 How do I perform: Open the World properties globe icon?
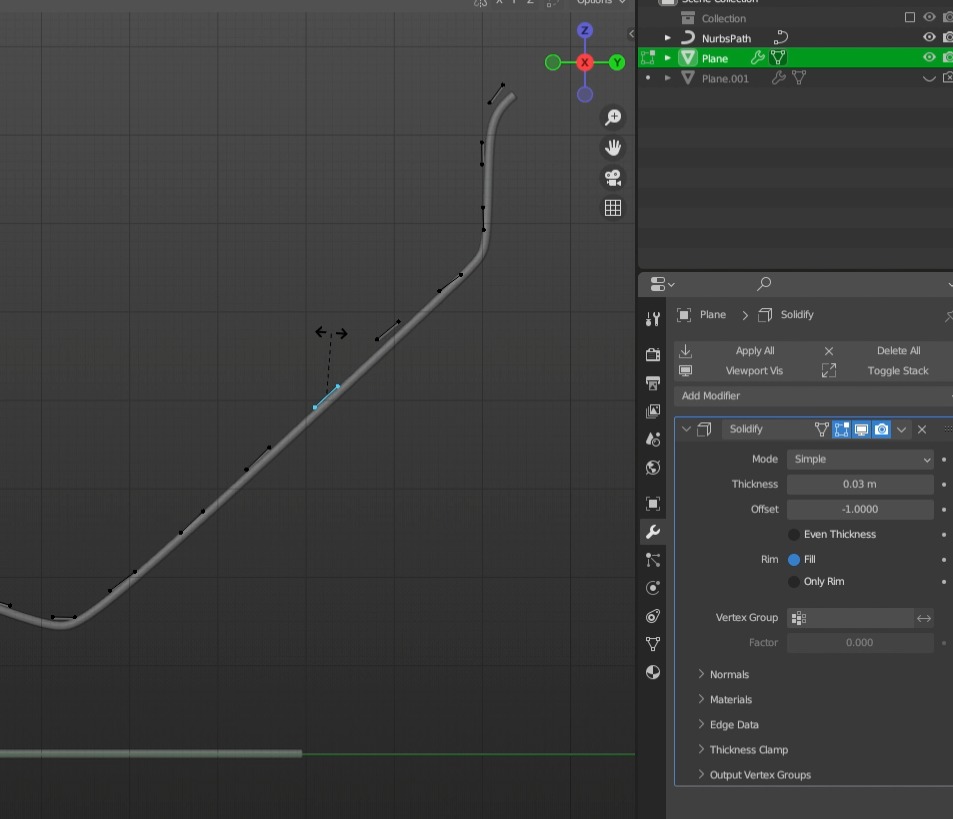tap(653, 467)
